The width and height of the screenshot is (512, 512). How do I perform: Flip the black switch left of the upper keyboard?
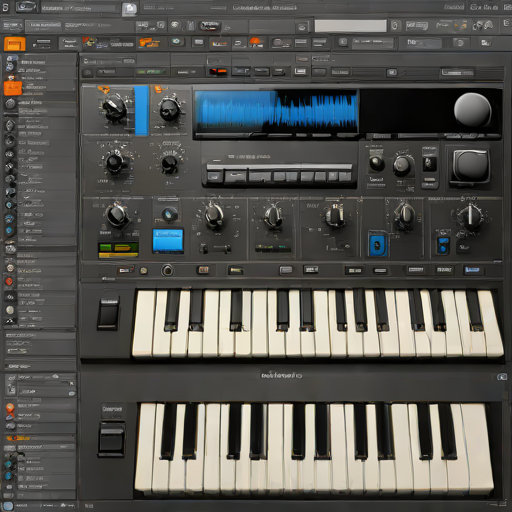click(108, 314)
